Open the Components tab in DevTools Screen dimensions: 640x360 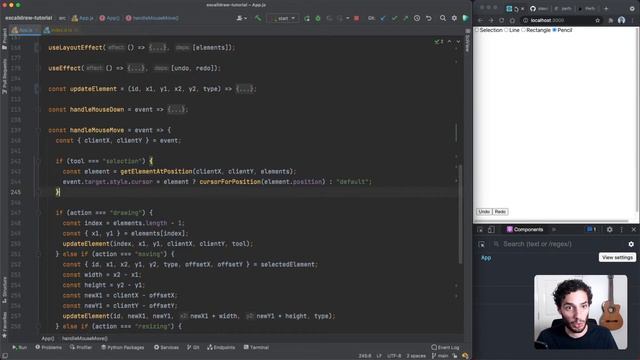(x=525, y=230)
